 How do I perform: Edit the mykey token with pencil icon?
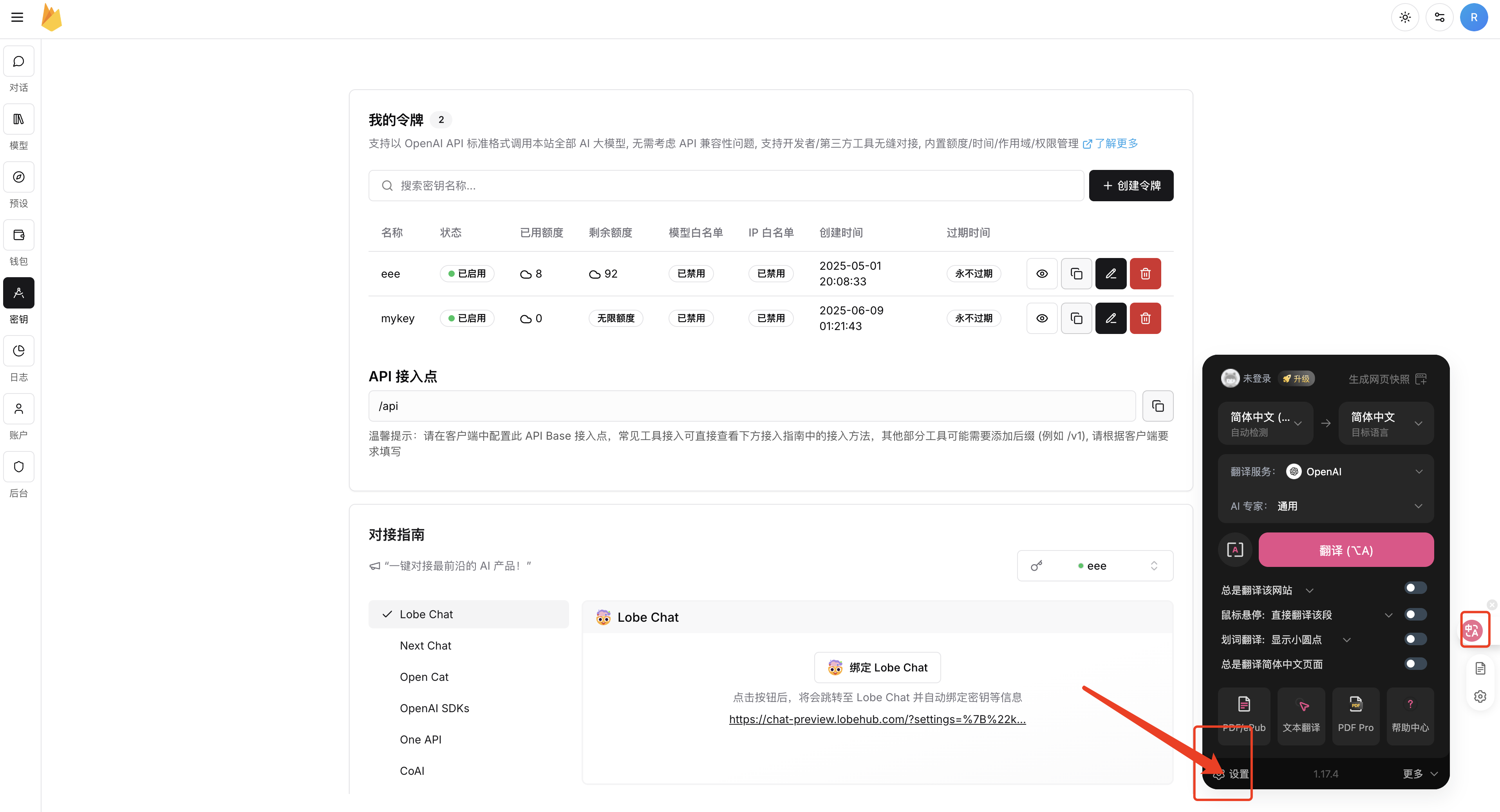pyautogui.click(x=1110, y=318)
